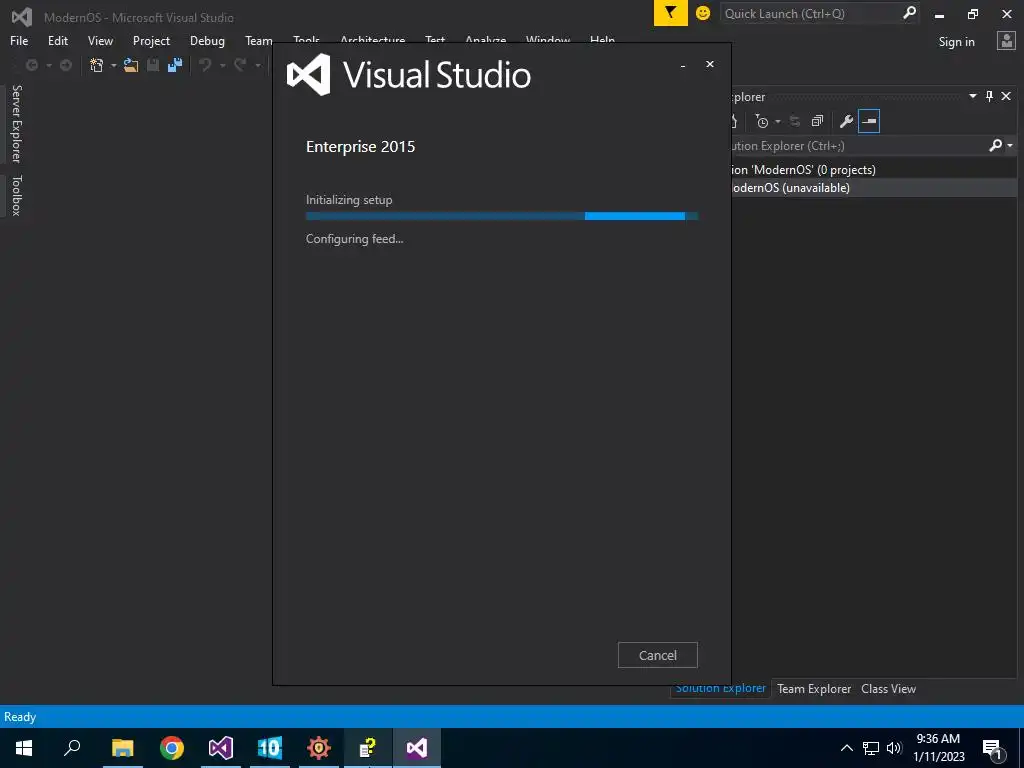Viewport: 1024px width, 768px height.
Task: Click the Ready status bar text
Action: 20,716
